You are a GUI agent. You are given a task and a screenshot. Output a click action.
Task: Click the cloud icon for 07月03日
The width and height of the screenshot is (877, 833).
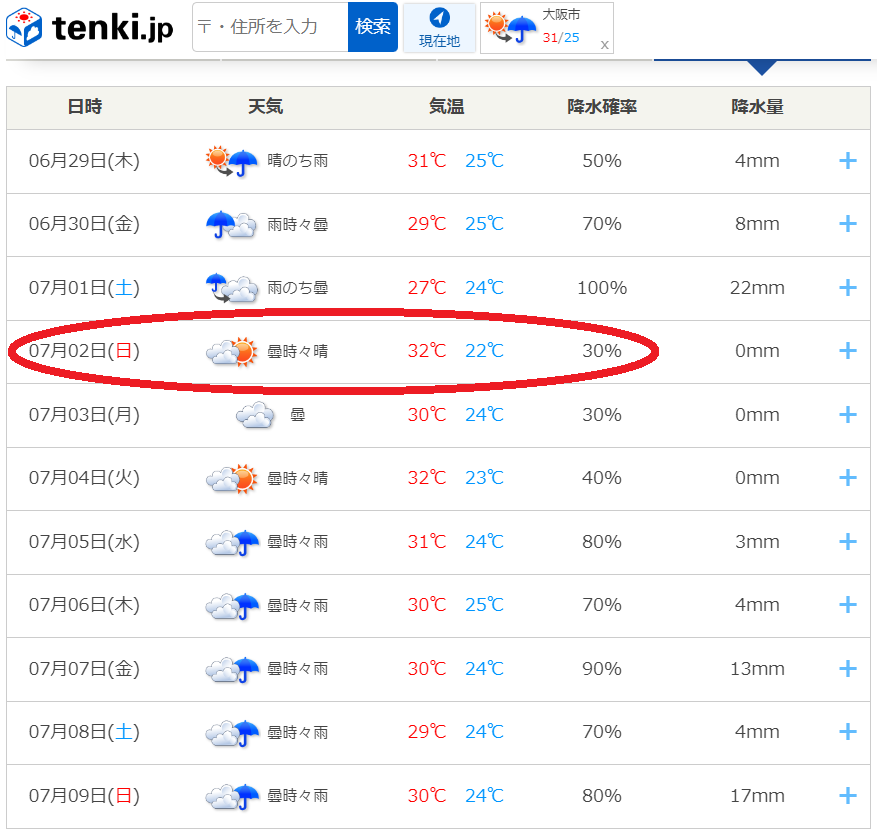tap(255, 415)
